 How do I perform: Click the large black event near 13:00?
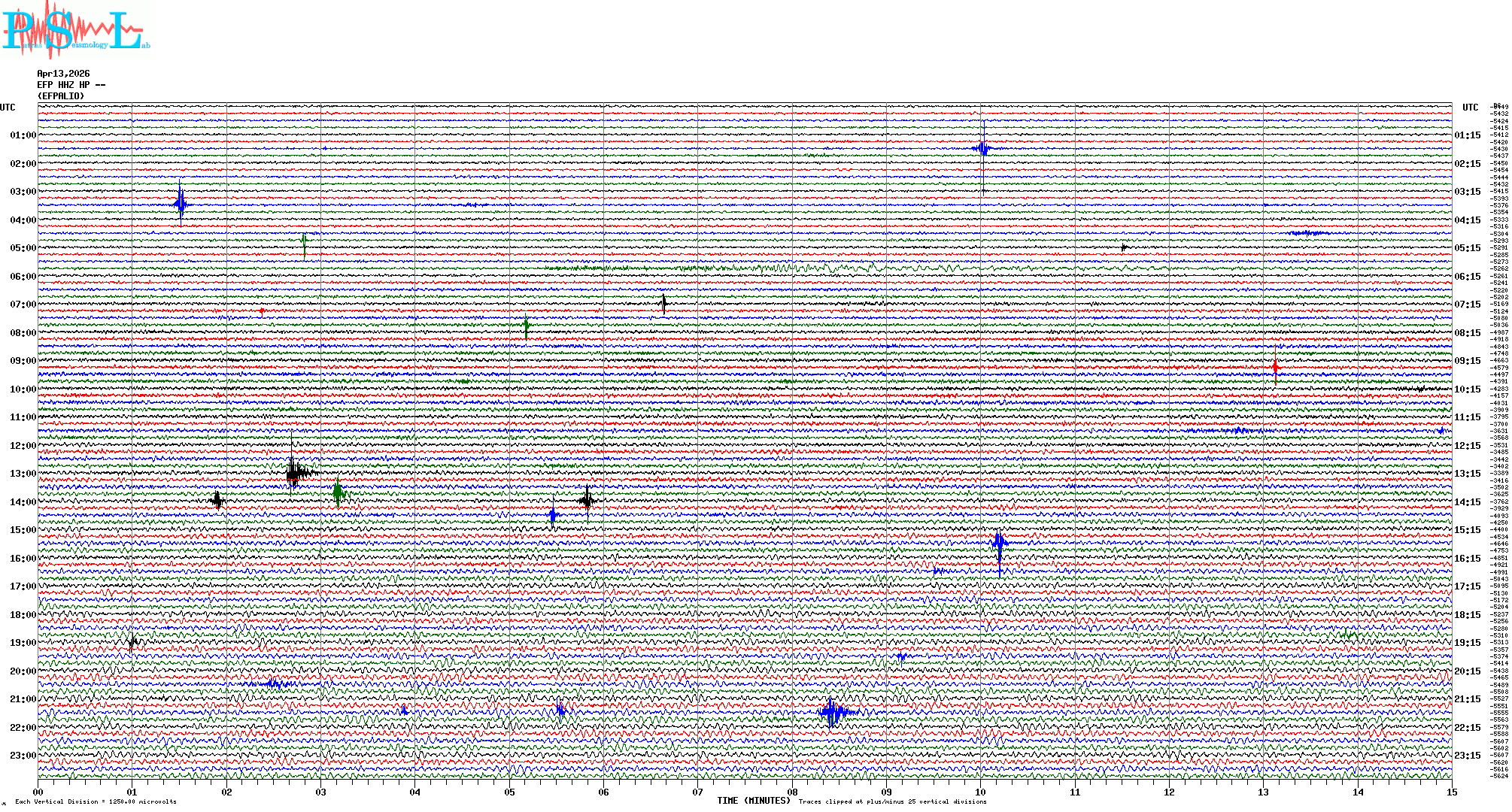pos(294,473)
